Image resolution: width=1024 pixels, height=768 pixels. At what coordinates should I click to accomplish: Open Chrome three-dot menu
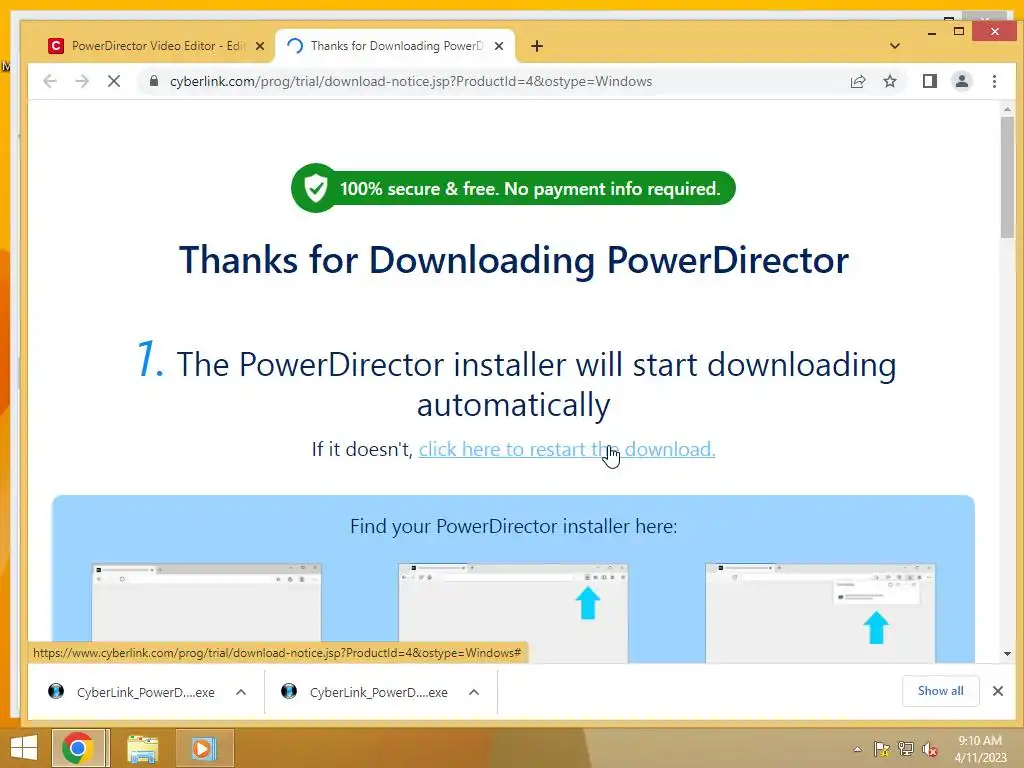[x=994, y=81]
